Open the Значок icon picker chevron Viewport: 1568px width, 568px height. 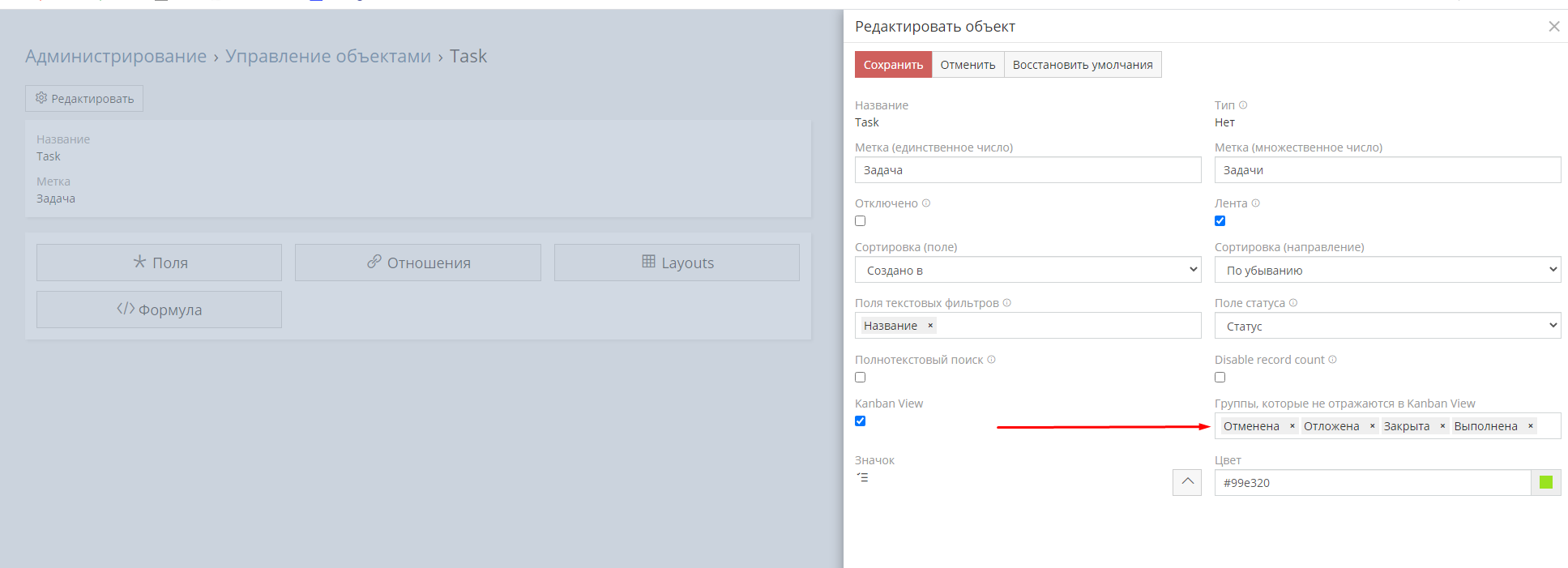pyautogui.click(x=1187, y=482)
